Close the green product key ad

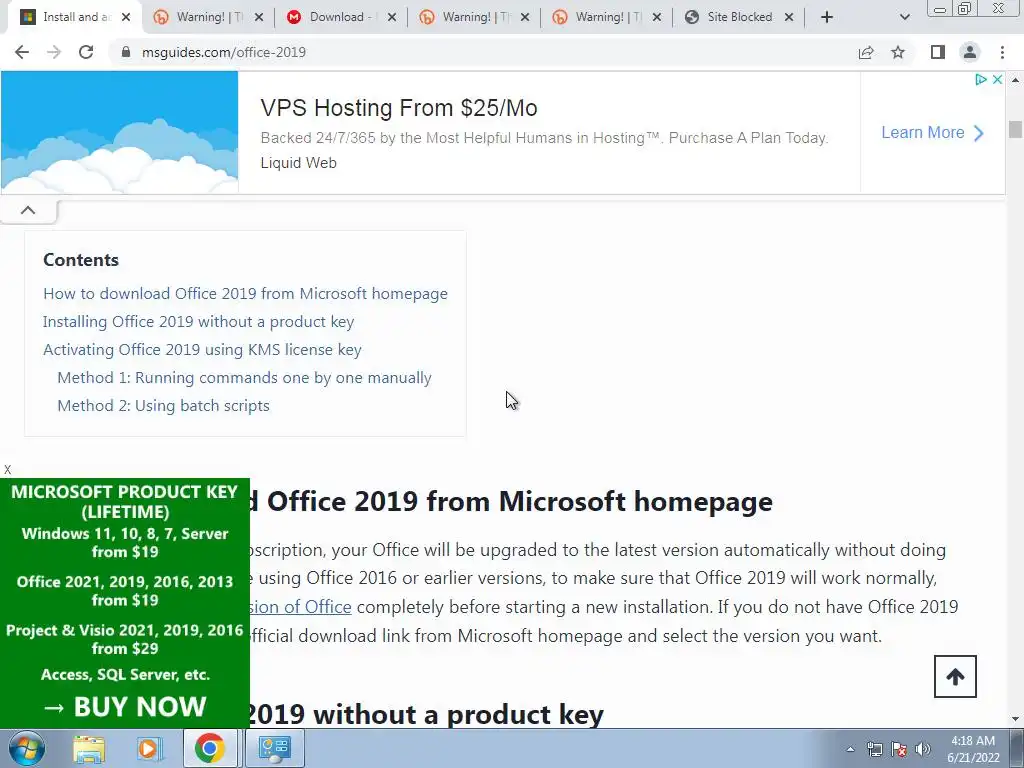click(x=7, y=470)
